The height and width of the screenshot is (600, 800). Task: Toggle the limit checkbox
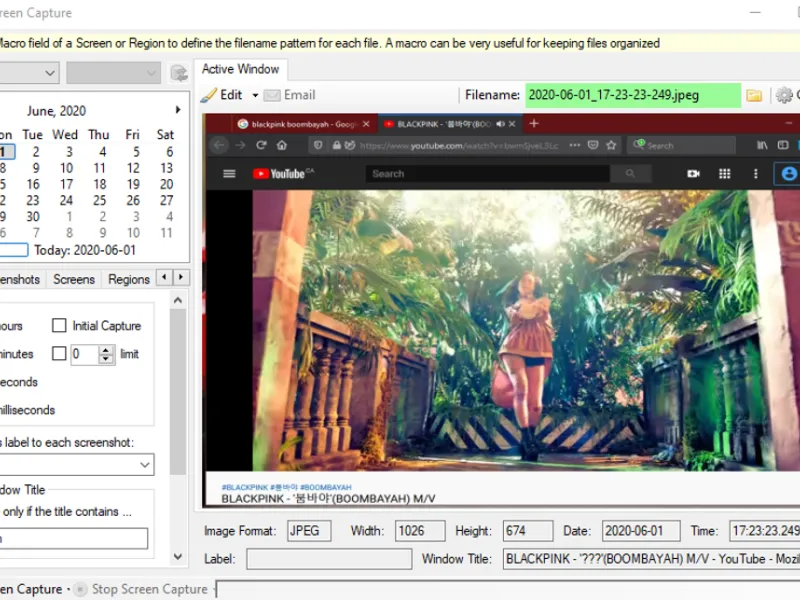(59, 354)
